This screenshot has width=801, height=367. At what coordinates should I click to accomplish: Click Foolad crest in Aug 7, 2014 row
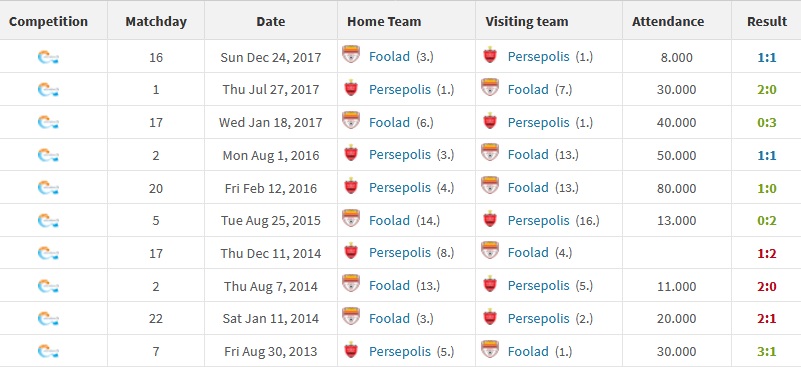pyautogui.click(x=351, y=284)
